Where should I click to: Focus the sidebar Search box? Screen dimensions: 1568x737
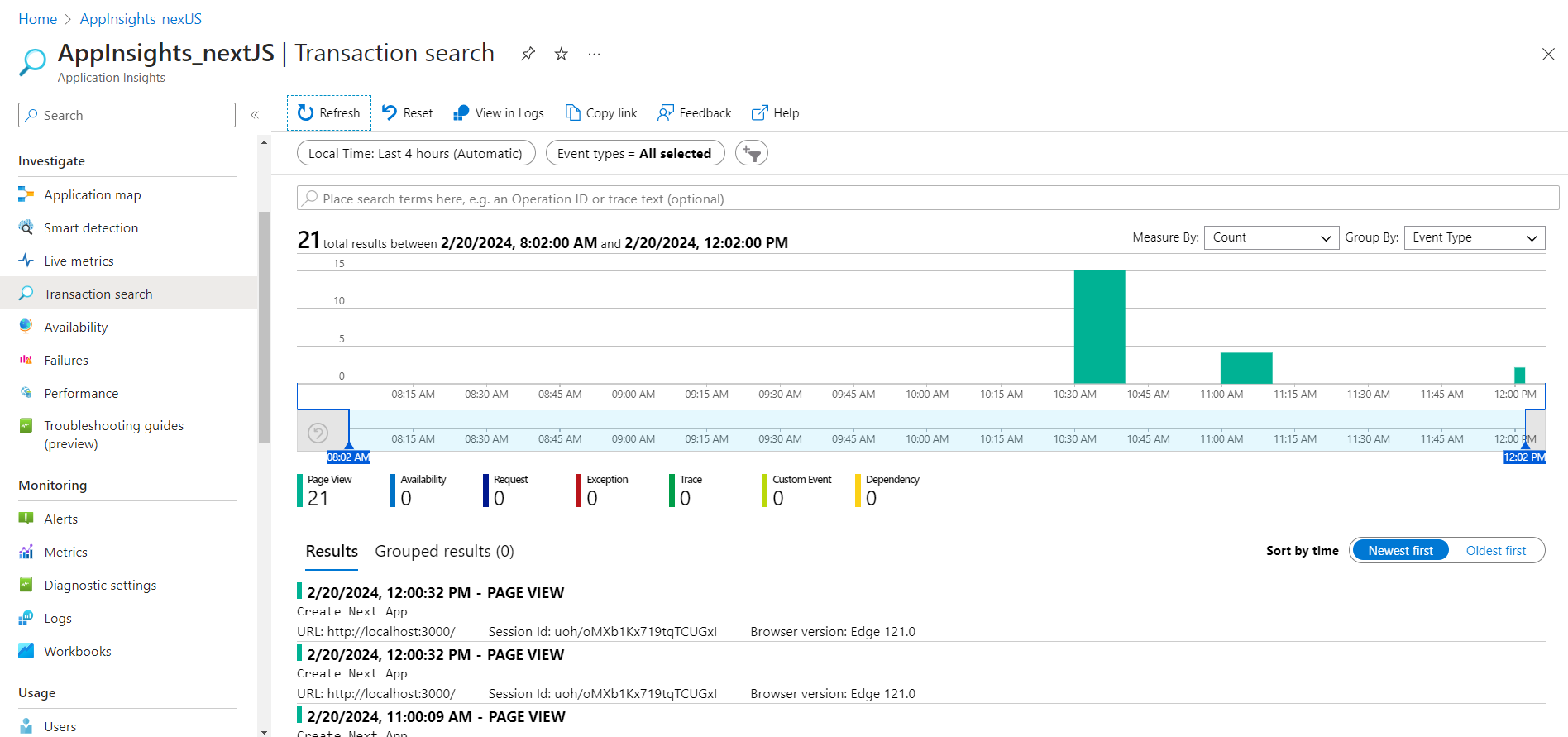pyautogui.click(x=127, y=115)
